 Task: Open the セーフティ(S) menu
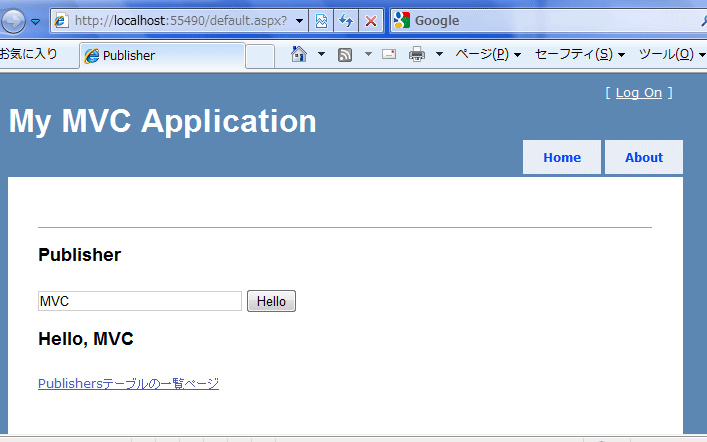tap(579, 55)
